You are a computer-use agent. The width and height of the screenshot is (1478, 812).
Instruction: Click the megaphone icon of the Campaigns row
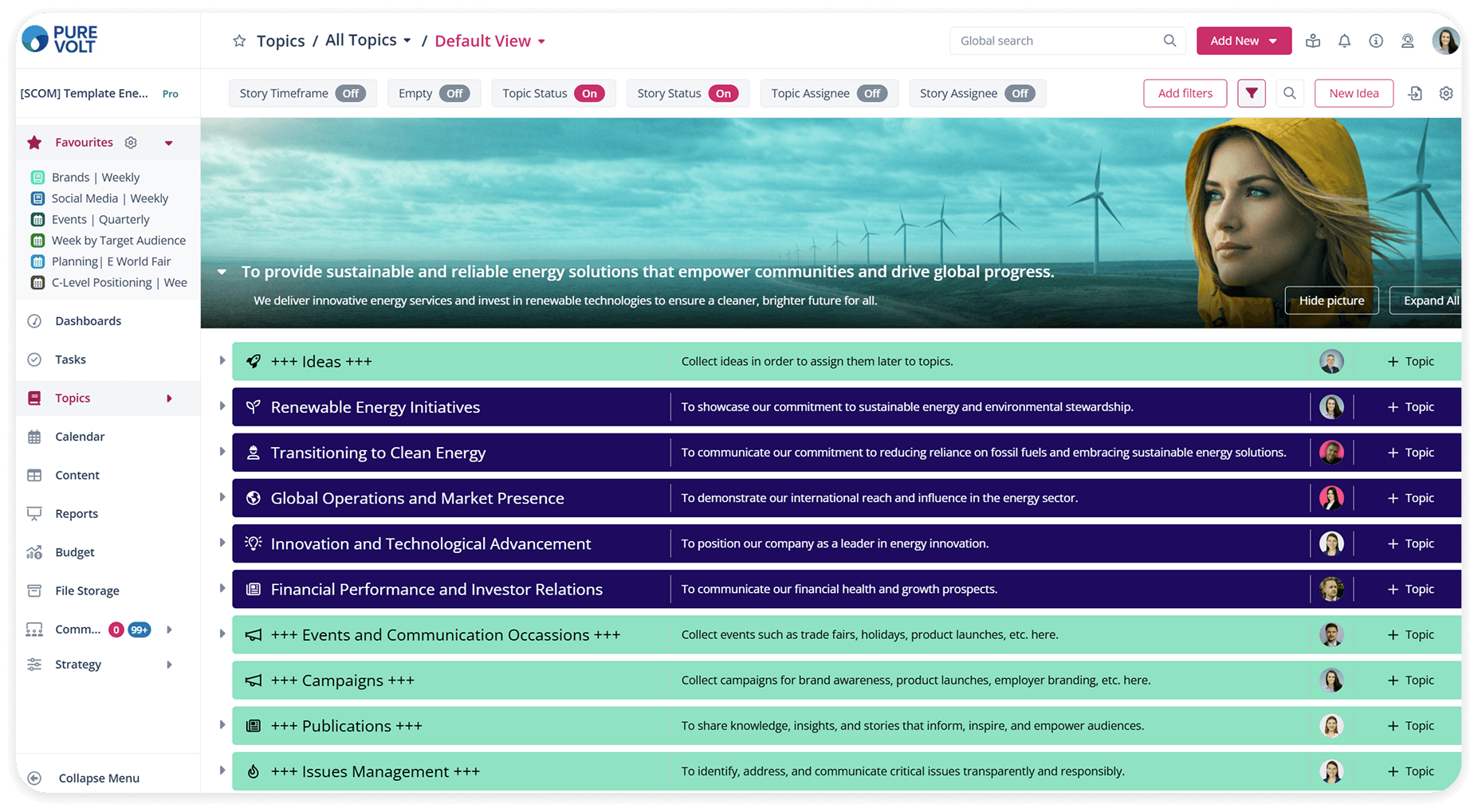click(x=254, y=681)
